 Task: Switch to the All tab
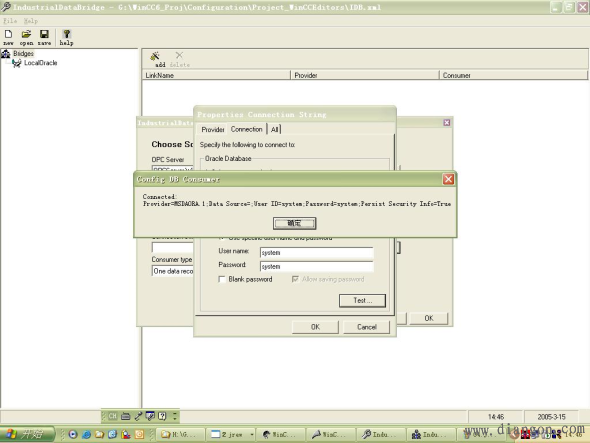click(x=275, y=129)
